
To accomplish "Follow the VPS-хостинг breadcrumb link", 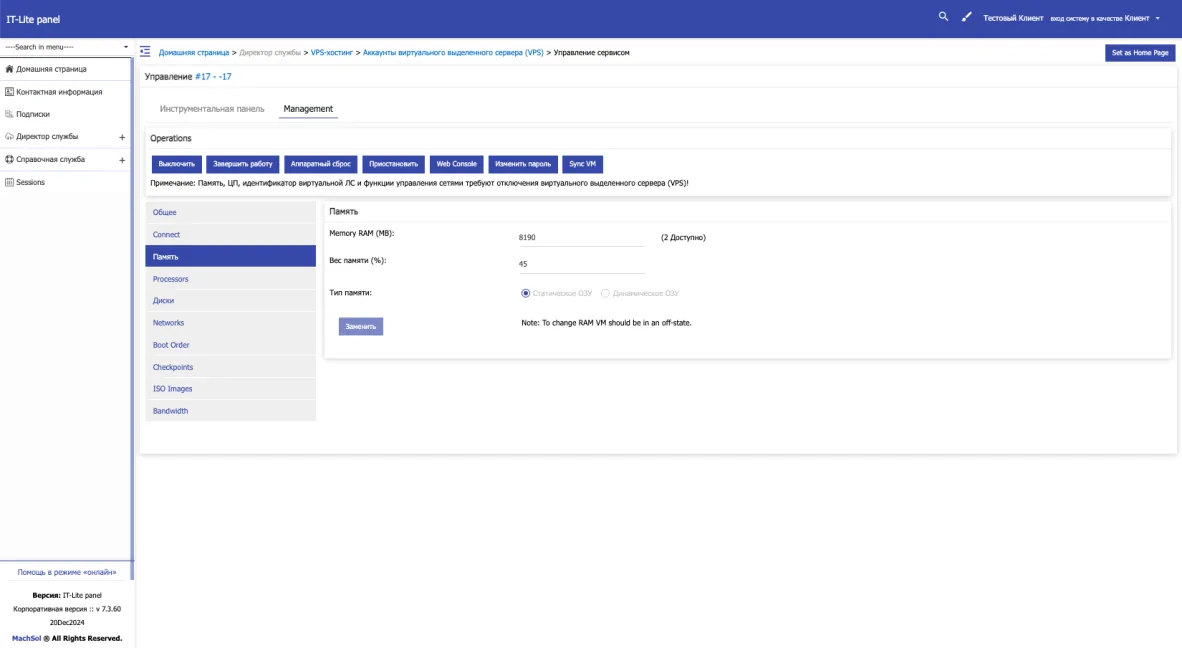I will (x=332, y=53).
